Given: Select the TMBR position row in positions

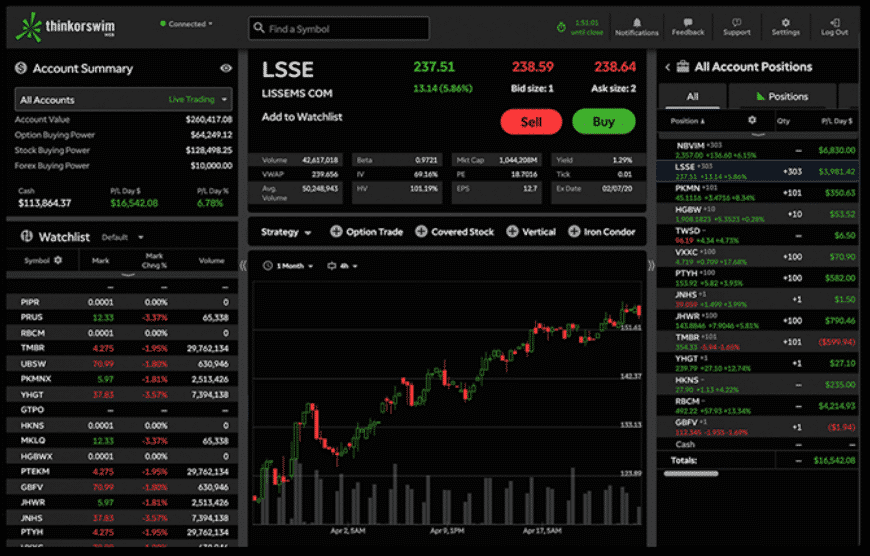Looking at the screenshot, I should (757, 342).
